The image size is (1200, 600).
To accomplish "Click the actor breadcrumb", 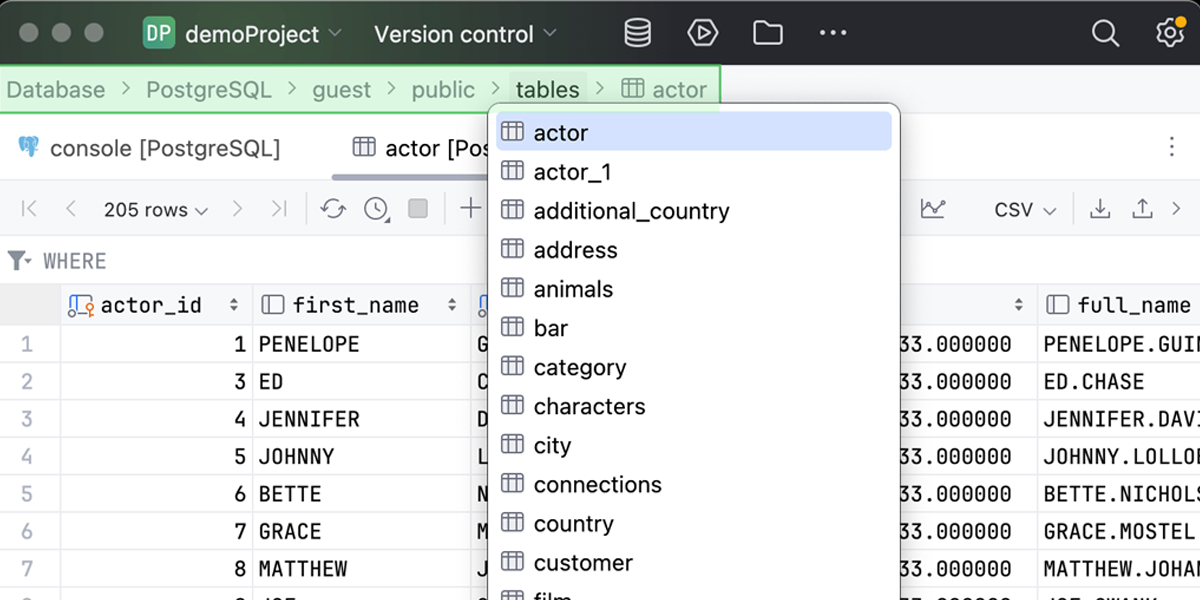I will tap(664, 90).
